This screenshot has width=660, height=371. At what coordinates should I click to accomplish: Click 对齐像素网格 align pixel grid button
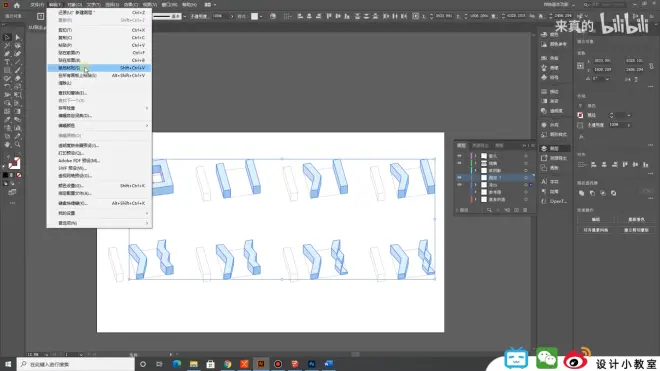596,230
